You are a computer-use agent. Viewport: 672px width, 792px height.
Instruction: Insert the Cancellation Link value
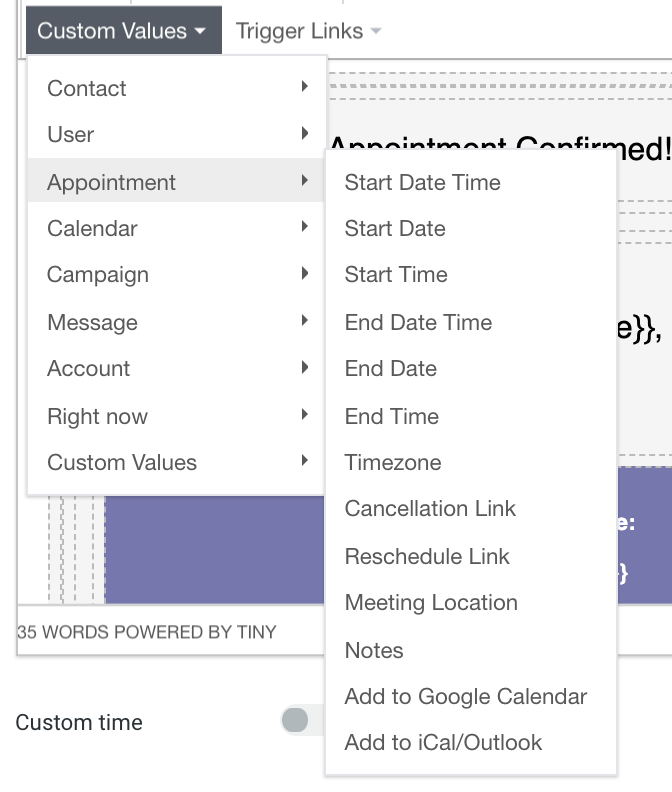430,508
